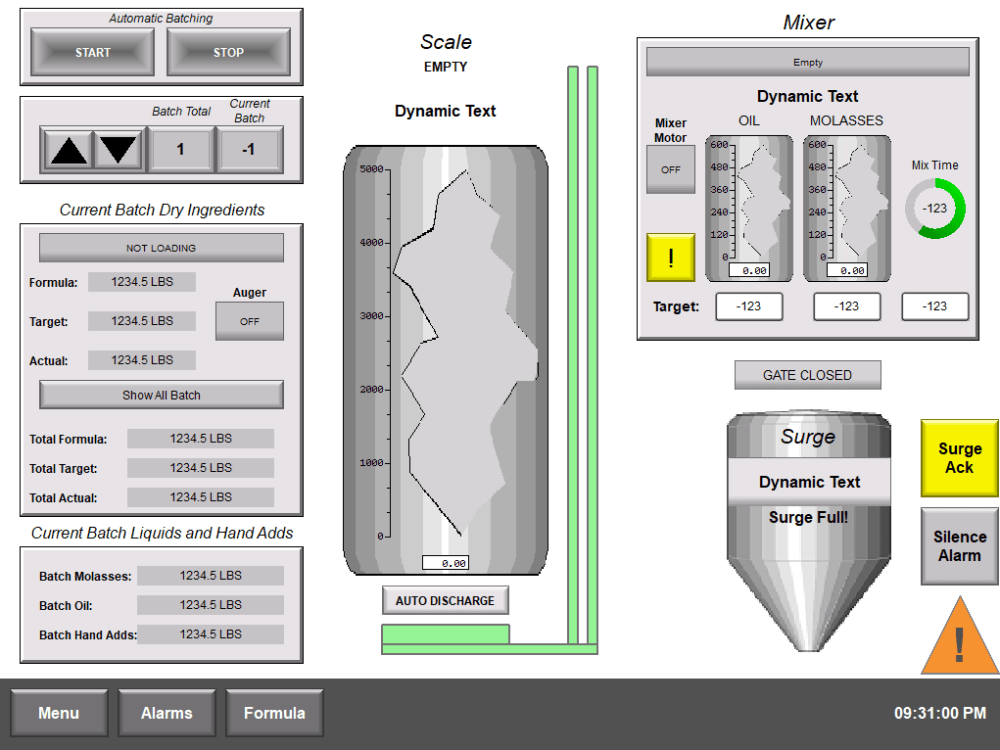
Task: Open the Formula screen
Action: coord(274,713)
